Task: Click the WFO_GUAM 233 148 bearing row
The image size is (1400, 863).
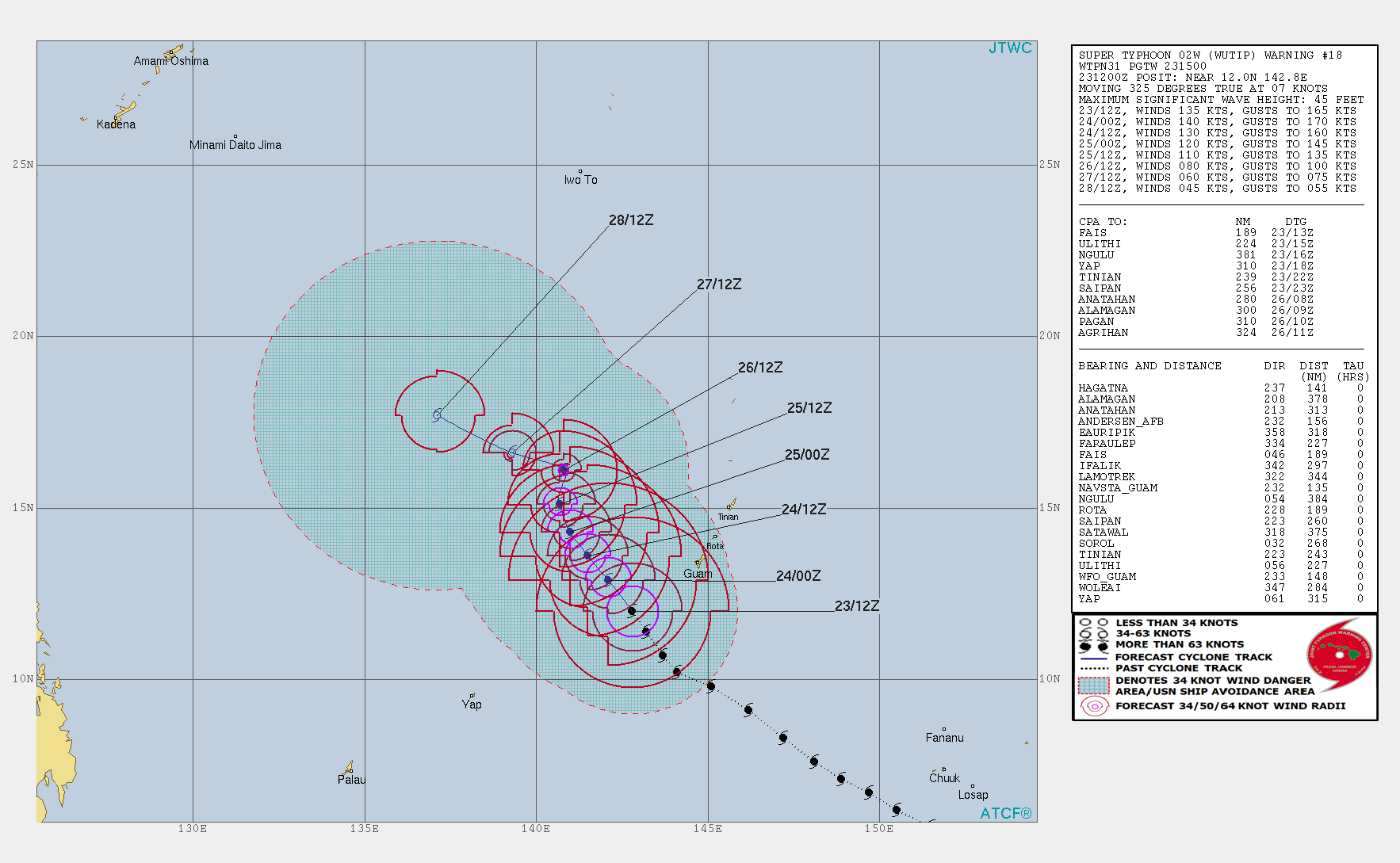Action: point(1221,577)
